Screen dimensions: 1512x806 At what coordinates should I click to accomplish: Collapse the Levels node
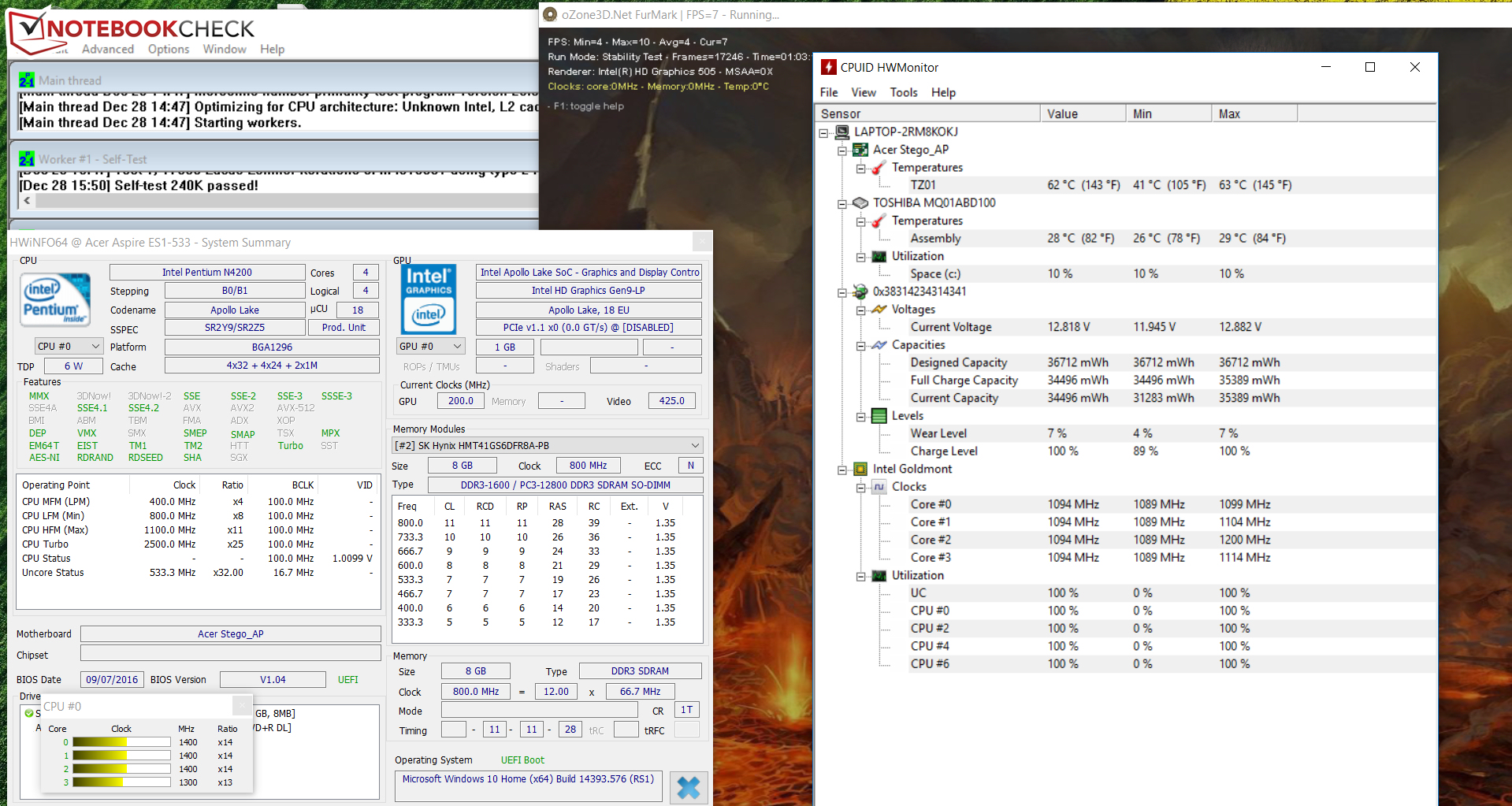[861, 416]
